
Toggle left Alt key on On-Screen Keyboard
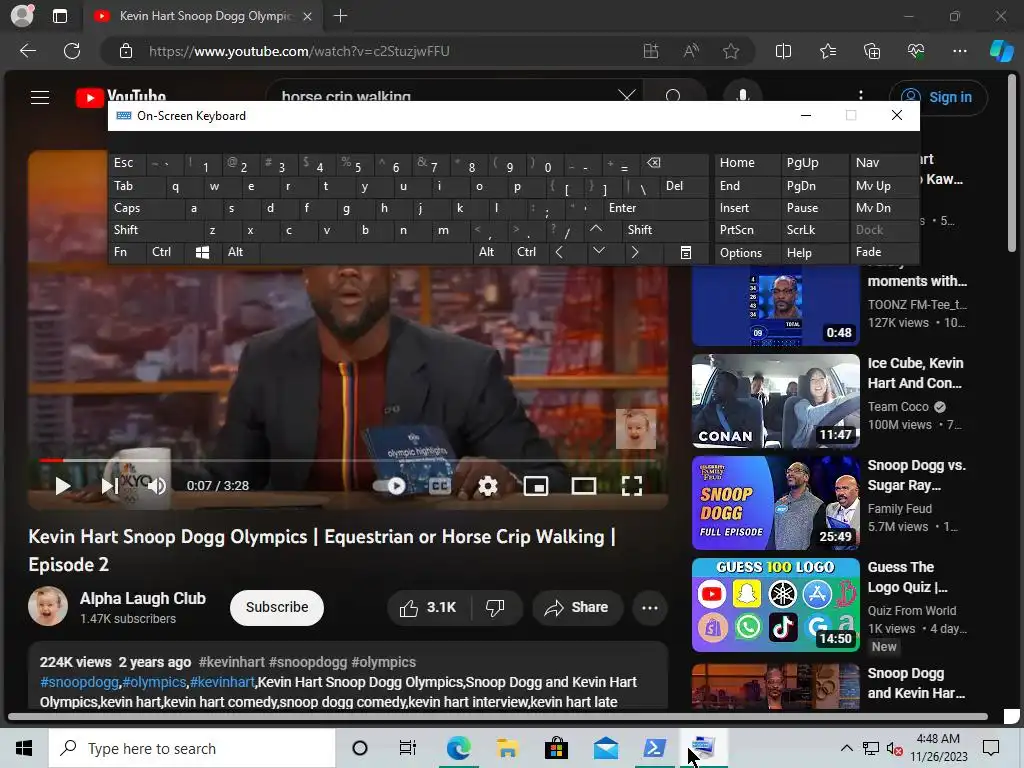tap(240, 252)
